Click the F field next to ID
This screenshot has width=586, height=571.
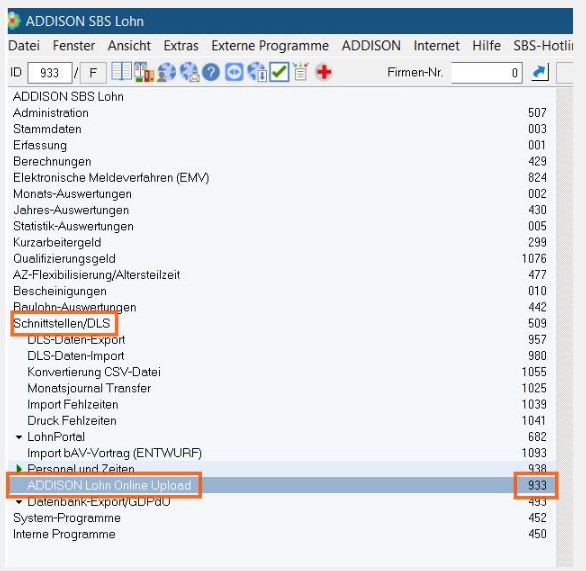pyautogui.click(x=93, y=72)
